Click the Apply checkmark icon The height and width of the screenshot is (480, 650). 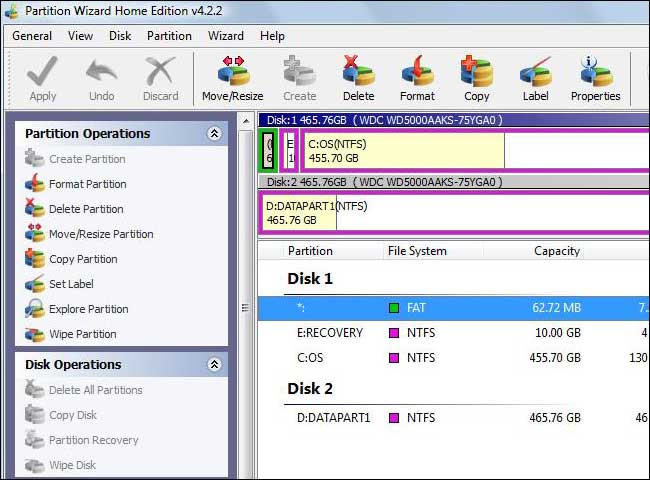tap(43, 72)
